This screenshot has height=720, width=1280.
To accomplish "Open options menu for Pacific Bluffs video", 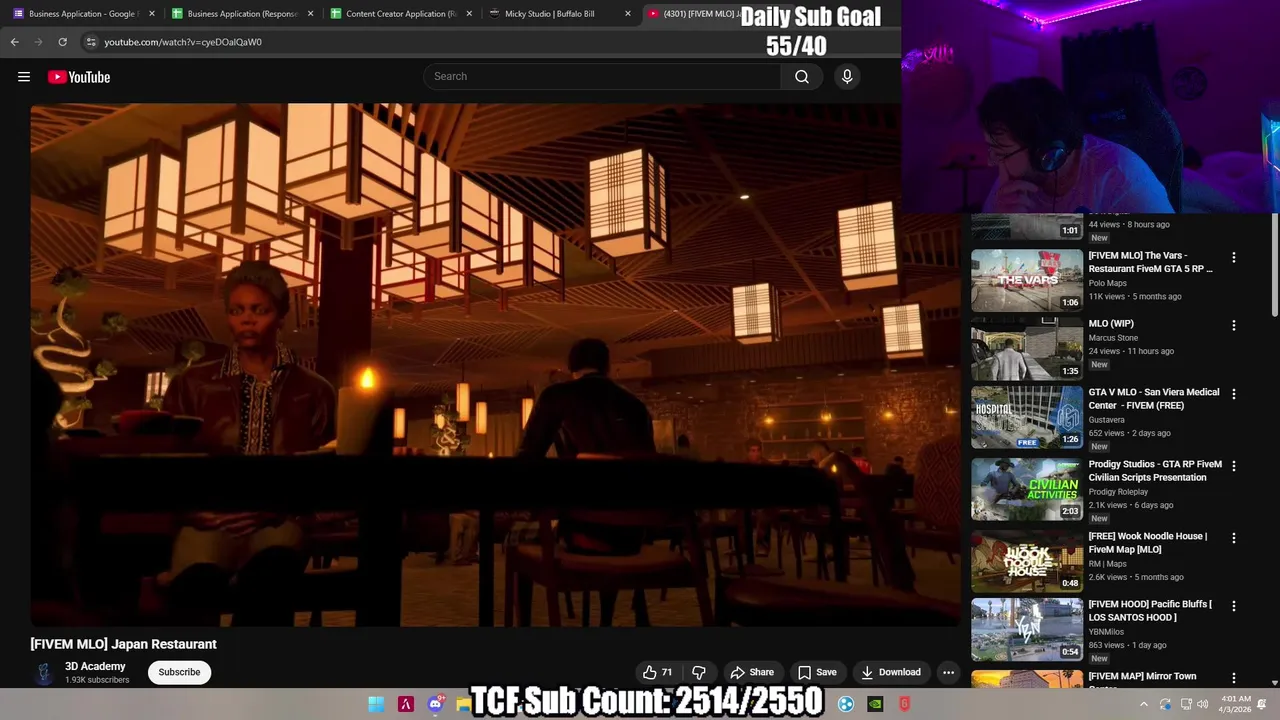I will pos(1233,606).
